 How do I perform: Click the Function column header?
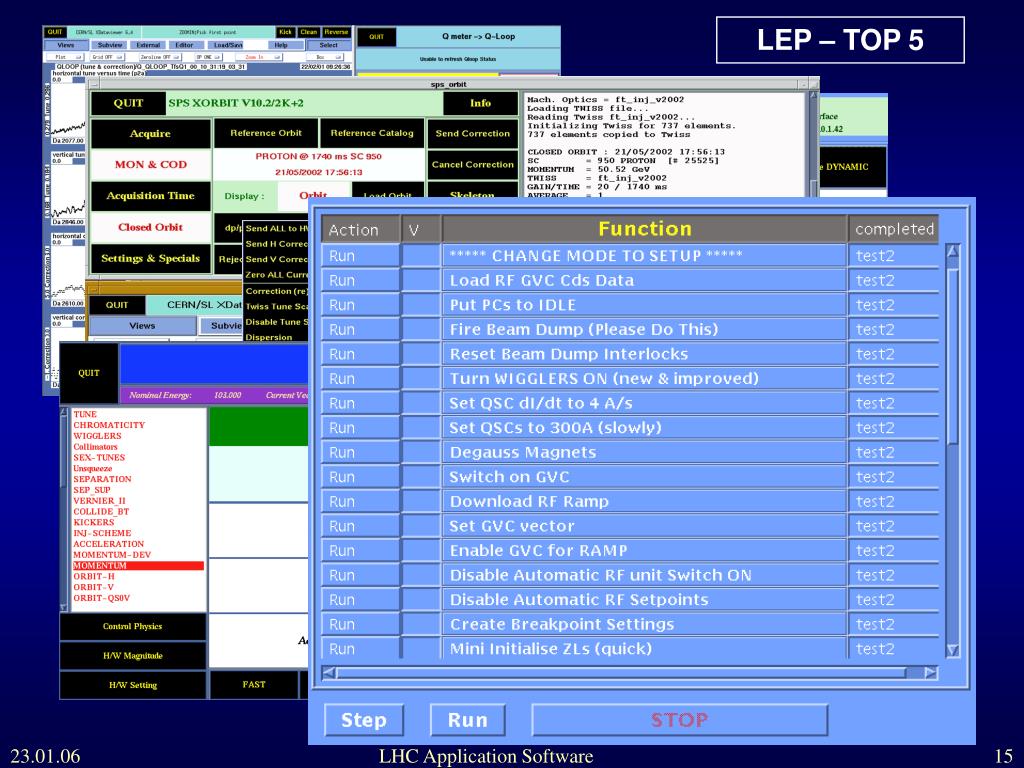(x=645, y=229)
